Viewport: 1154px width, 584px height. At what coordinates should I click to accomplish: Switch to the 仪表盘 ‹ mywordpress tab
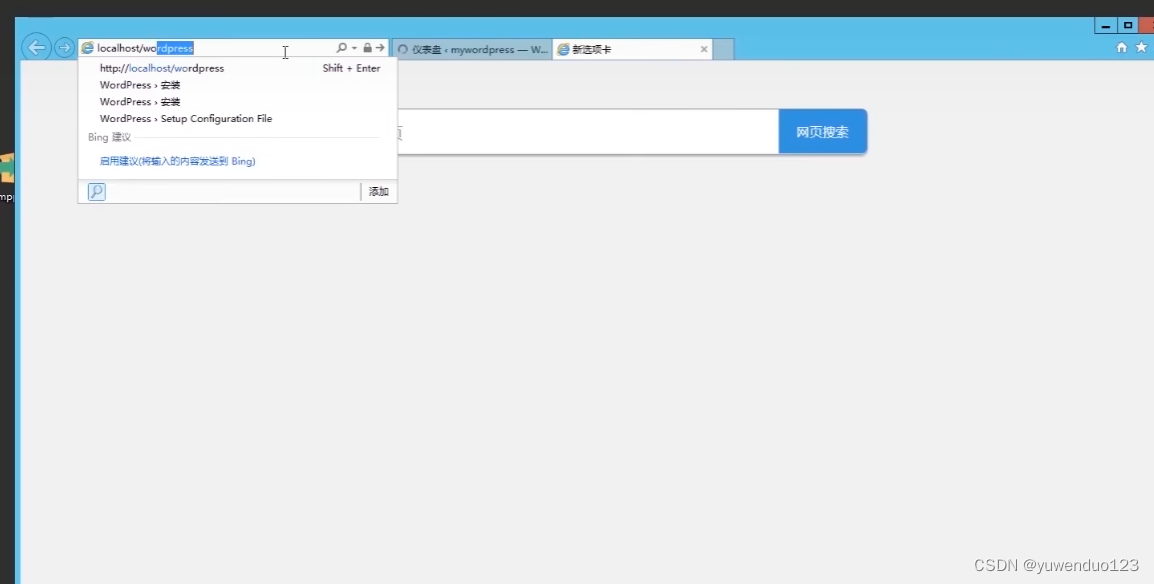point(472,49)
